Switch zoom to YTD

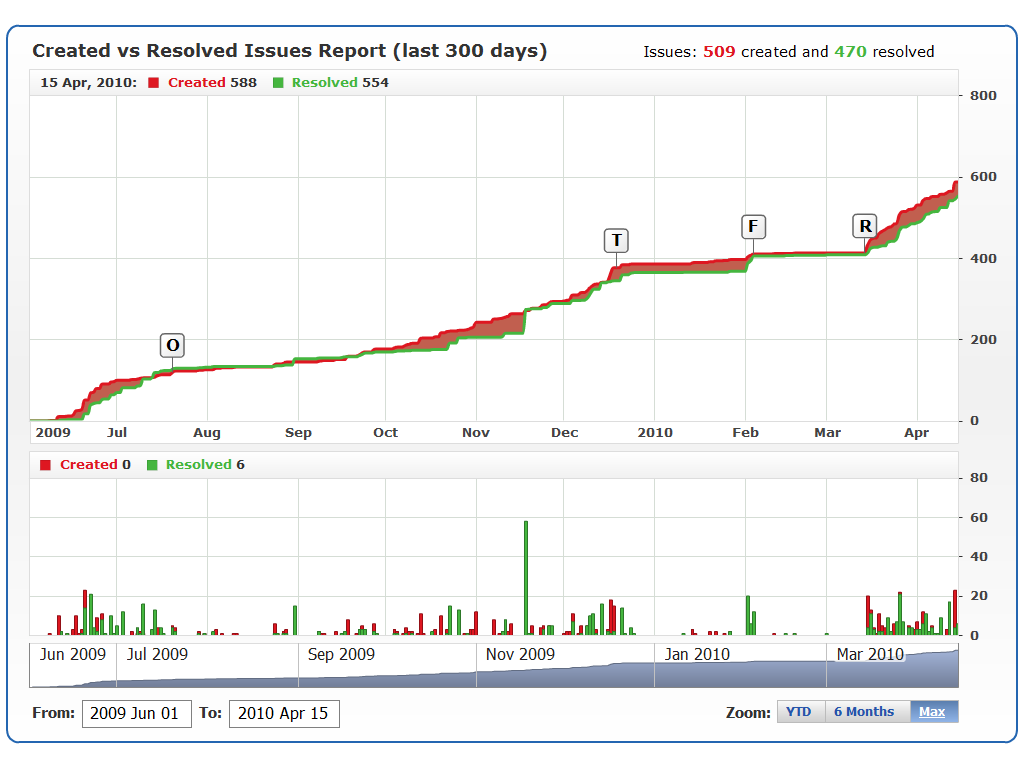pyautogui.click(x=799, y=712)
